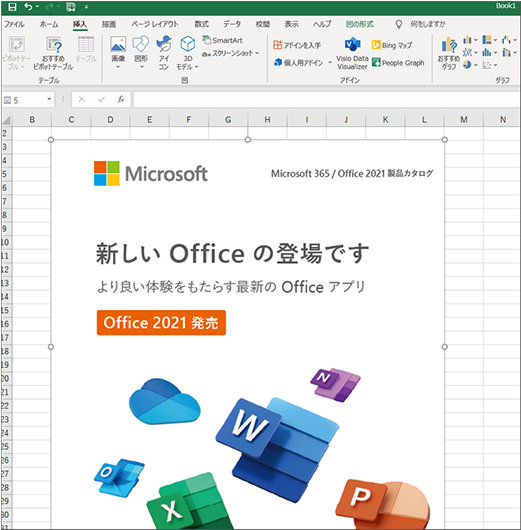The width and height of the screenshot is (521, 530).
Task: Select column M header
Action: [x=464, y=120]
